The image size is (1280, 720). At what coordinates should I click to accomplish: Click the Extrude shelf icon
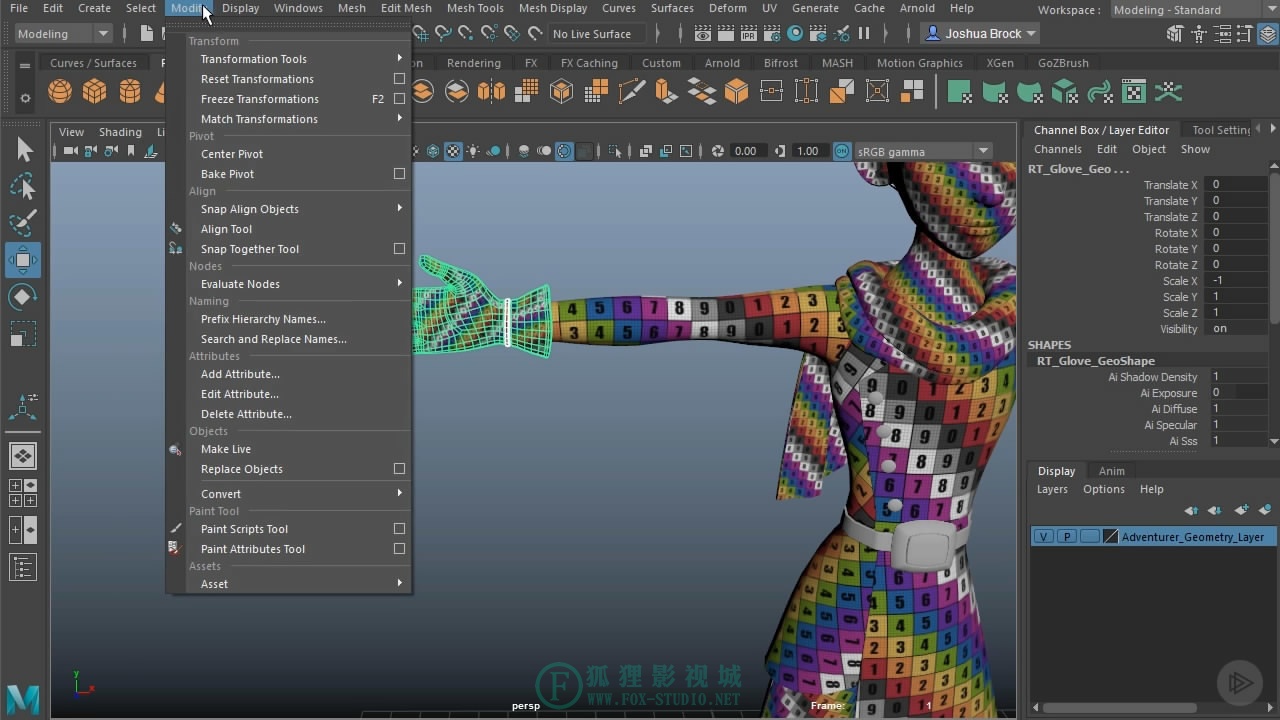click(667, 92)
